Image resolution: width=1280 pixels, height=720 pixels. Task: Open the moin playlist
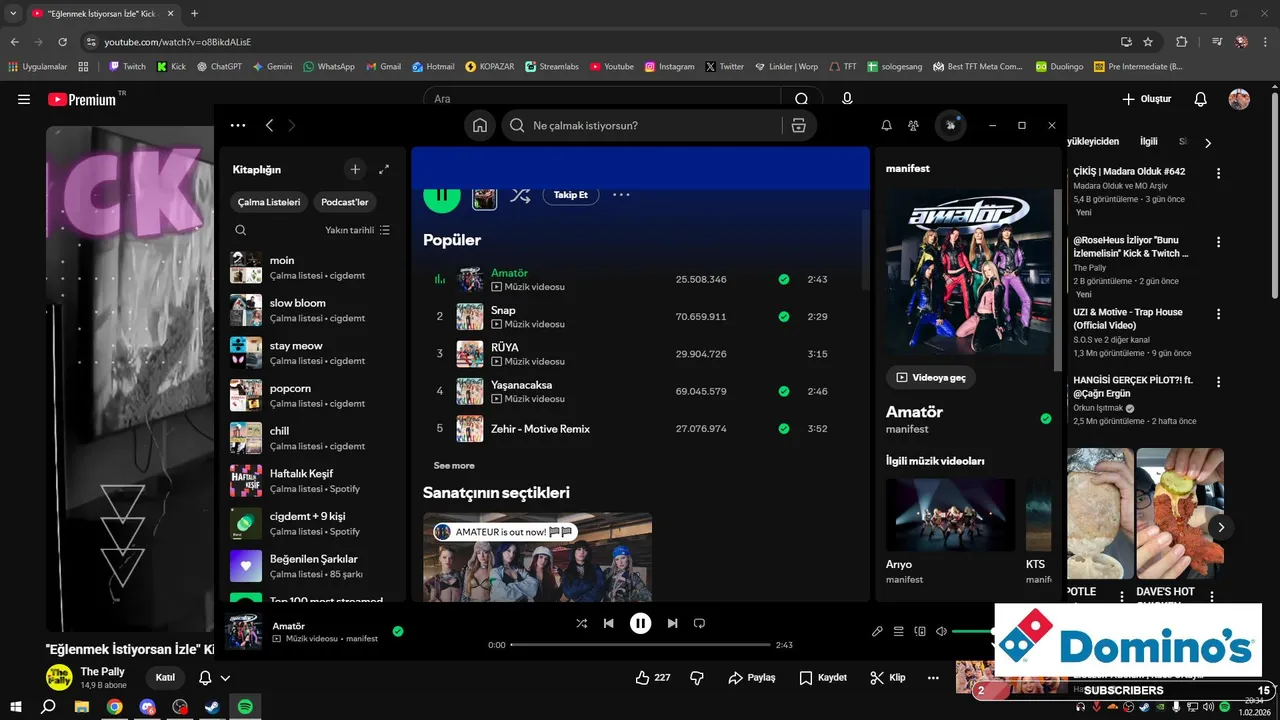[x=313, y=268]
